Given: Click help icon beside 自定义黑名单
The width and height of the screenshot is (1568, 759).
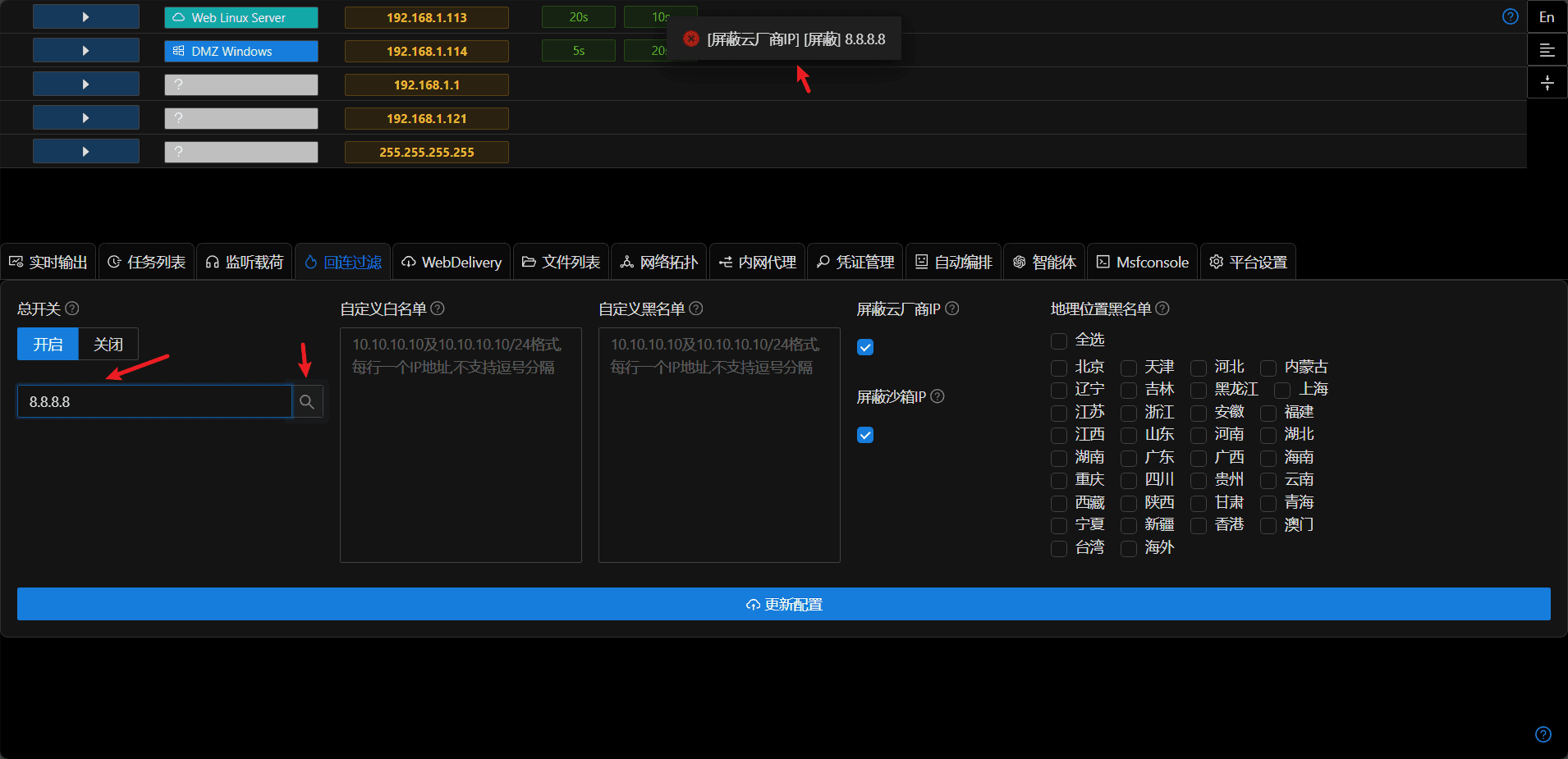Looking at the screenshot, I should pyautogui.click(x=696, y=309).
